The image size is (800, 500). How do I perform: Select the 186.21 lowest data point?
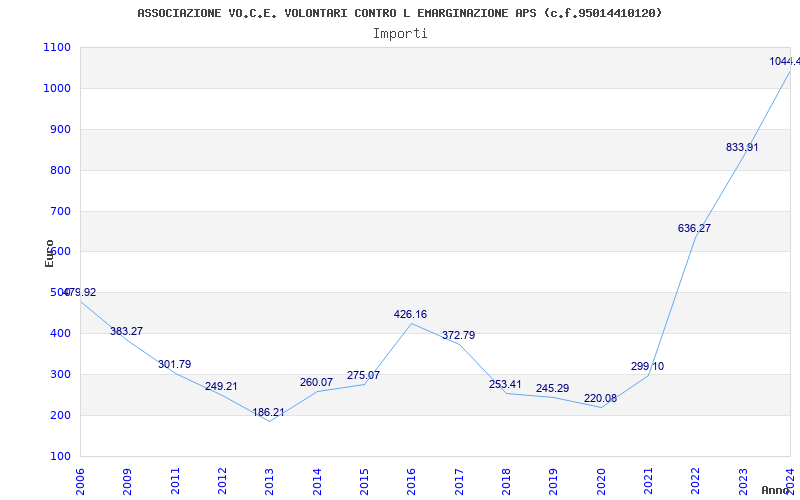coord(268,412)
